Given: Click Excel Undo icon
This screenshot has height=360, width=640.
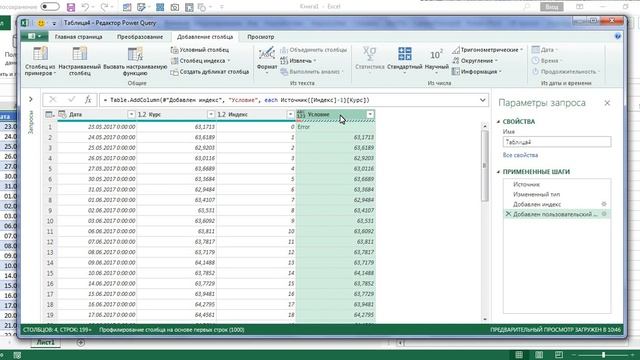Looking at the screenshot, I should (x=85, y=7).
